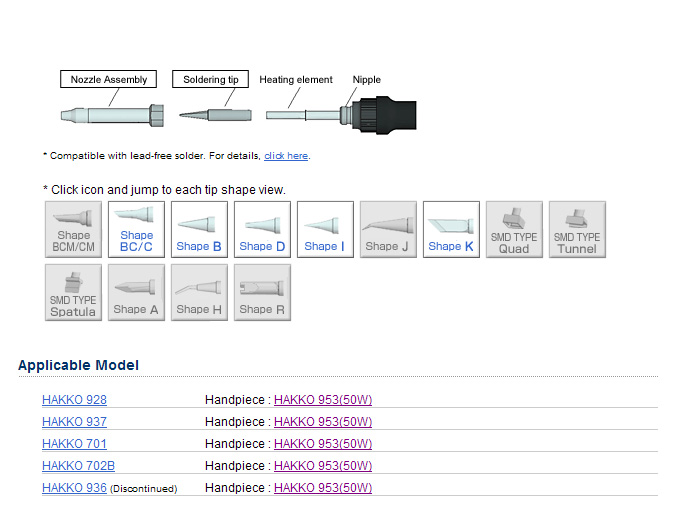700x513 pixels.
Task: Jump to Shape K tip view
Action: click(x=451, y=230)
